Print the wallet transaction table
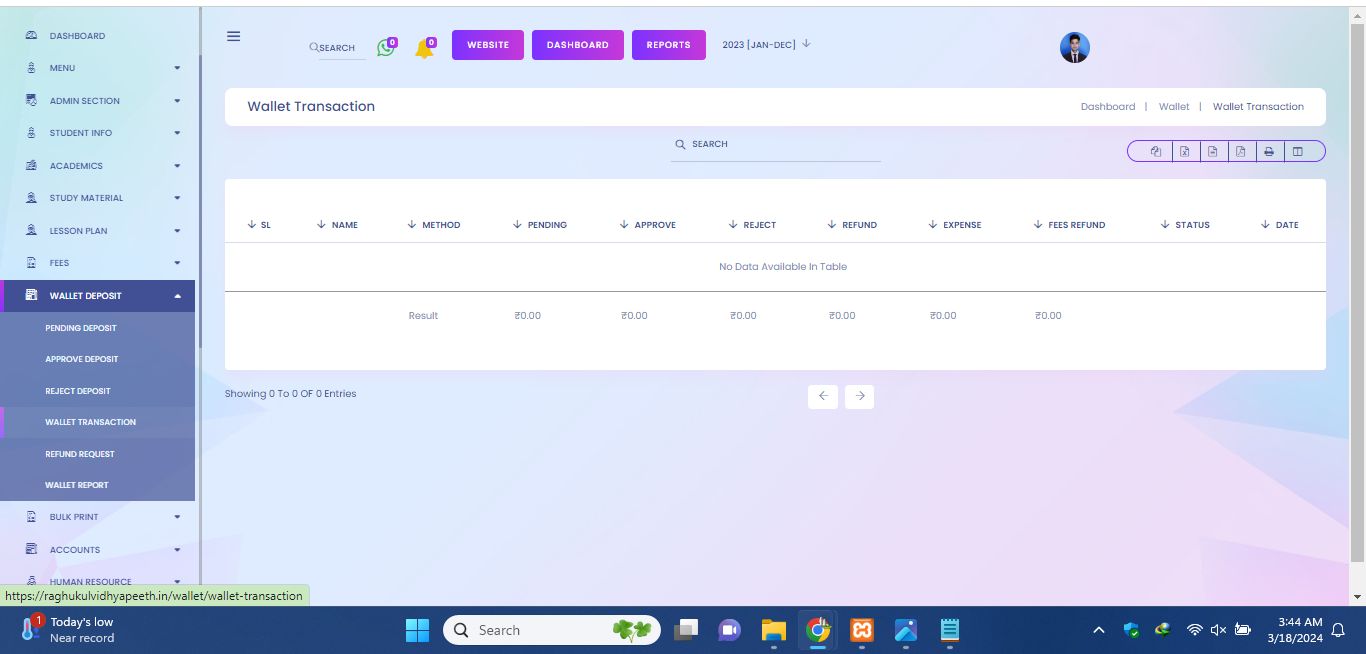Image resolution: width=1366 pixels, height=654 pixels. click(1268, 152)
